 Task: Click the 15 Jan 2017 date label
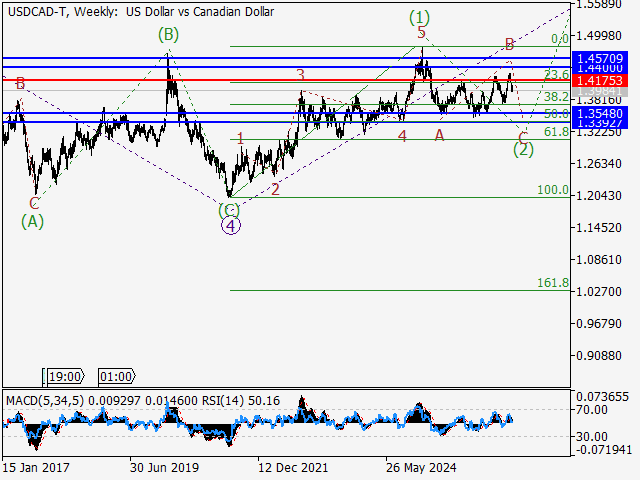point(36,467)
